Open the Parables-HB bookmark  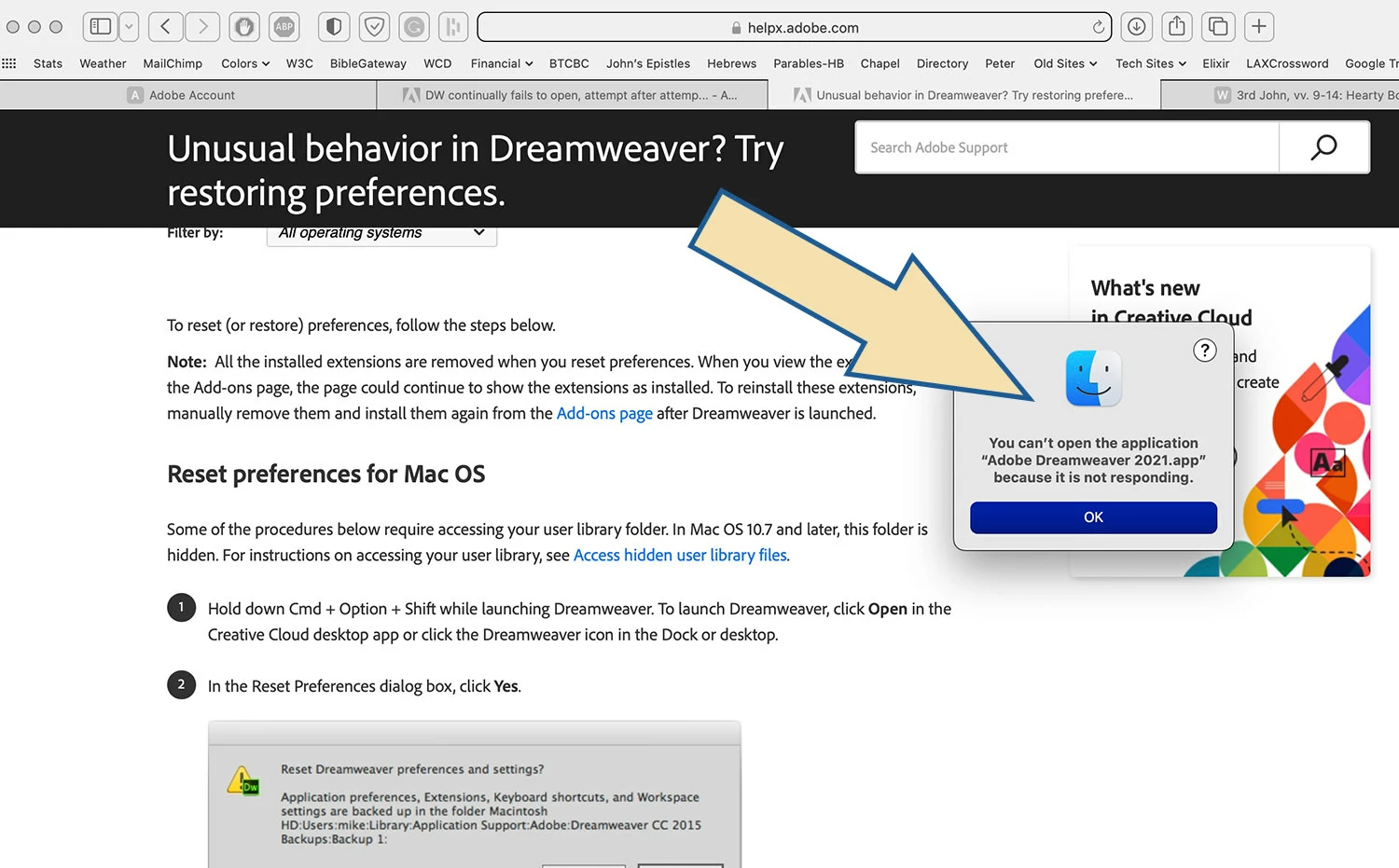809,63
